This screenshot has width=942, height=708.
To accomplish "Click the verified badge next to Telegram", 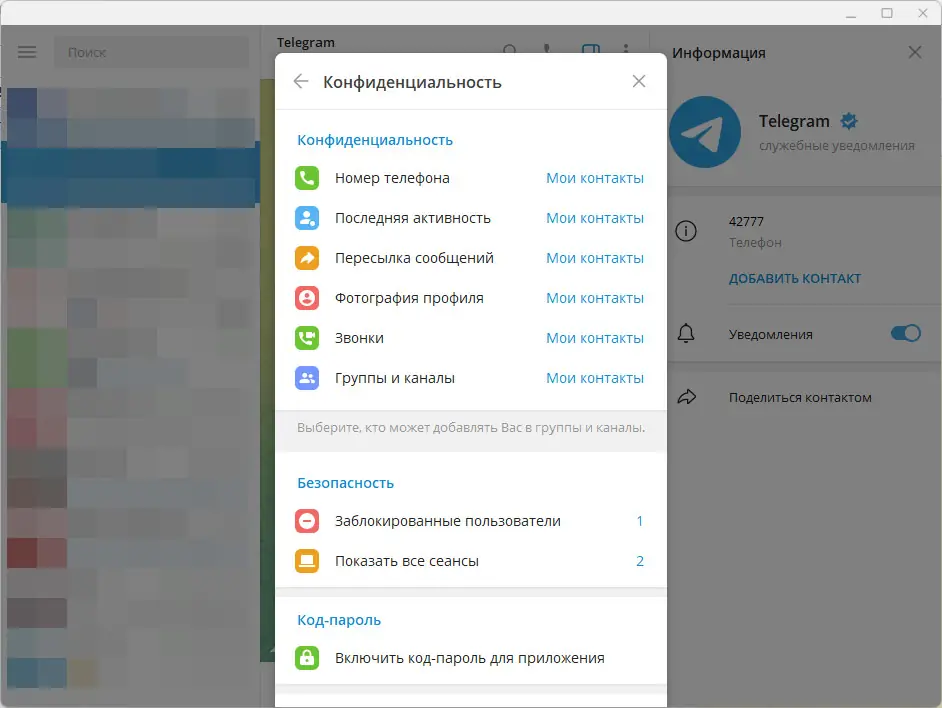I will (x=849, y=121).
